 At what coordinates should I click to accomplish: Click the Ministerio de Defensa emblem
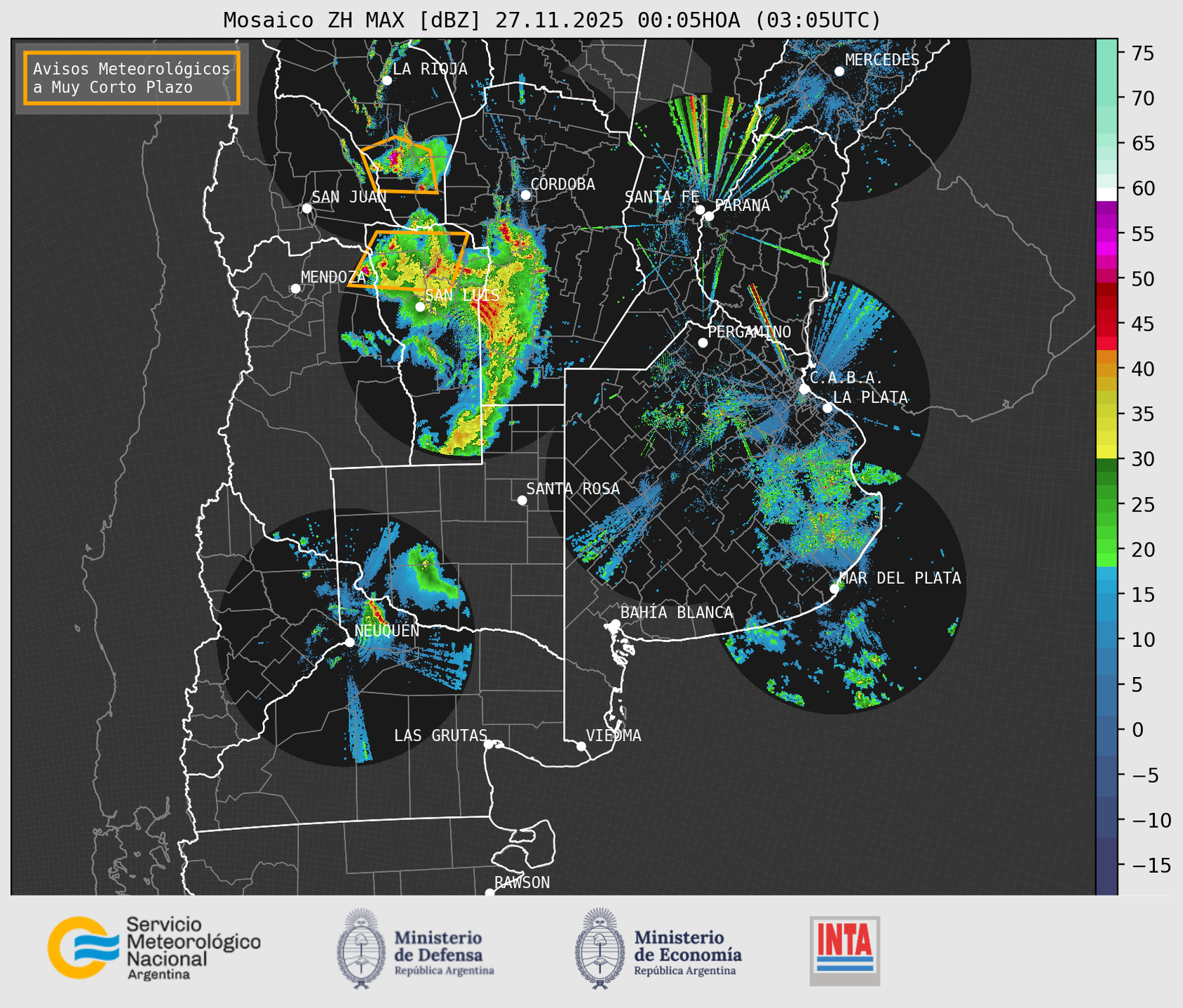pos(361,948)
